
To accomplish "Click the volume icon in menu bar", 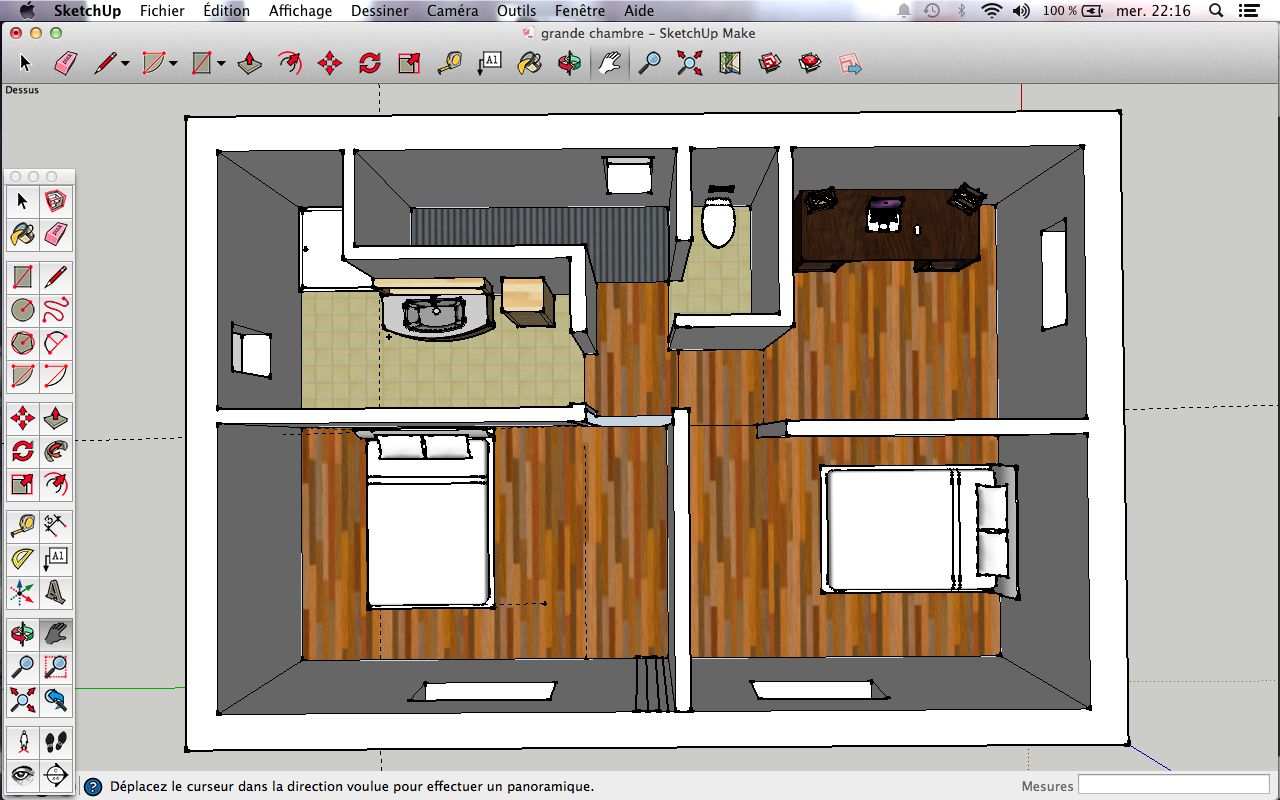I will pos(1022,11).
